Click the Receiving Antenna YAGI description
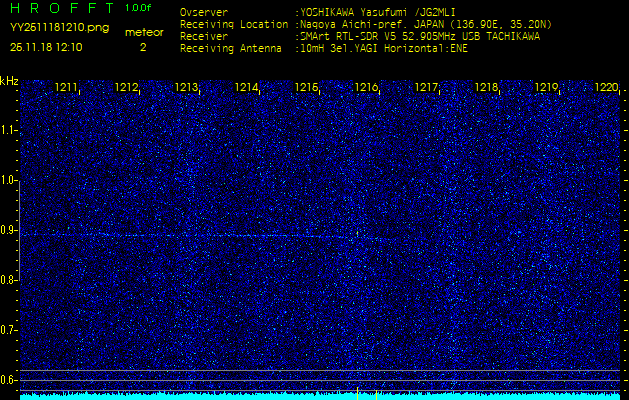 382,47
